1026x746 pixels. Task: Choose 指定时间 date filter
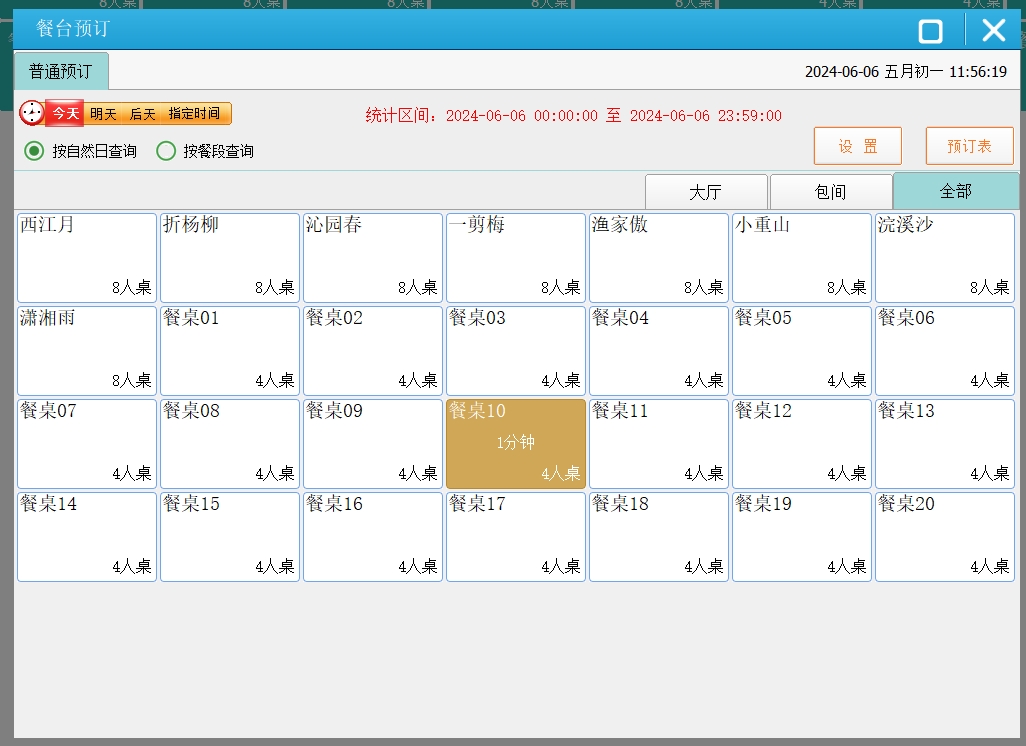click(194, 114)
